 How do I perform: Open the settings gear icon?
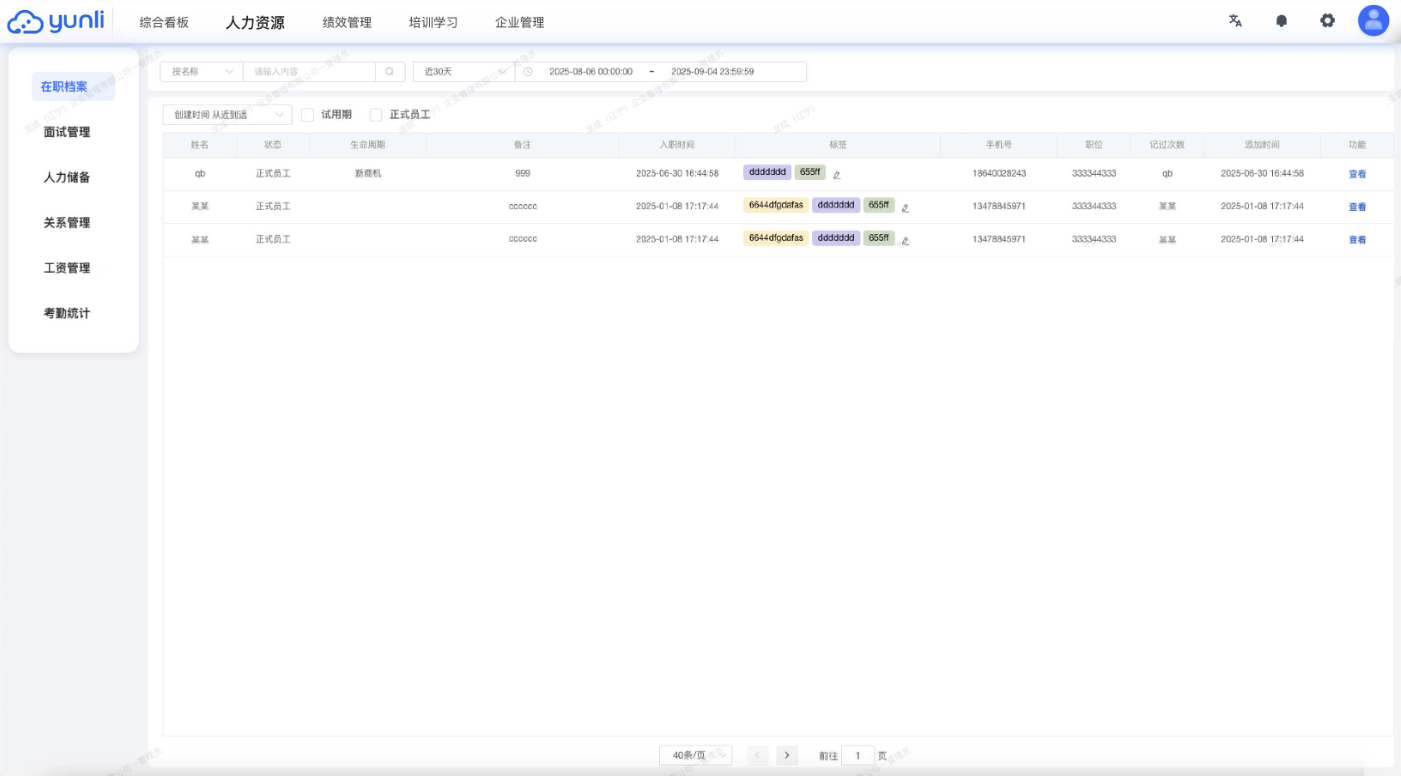click(x=1327, y=20)
